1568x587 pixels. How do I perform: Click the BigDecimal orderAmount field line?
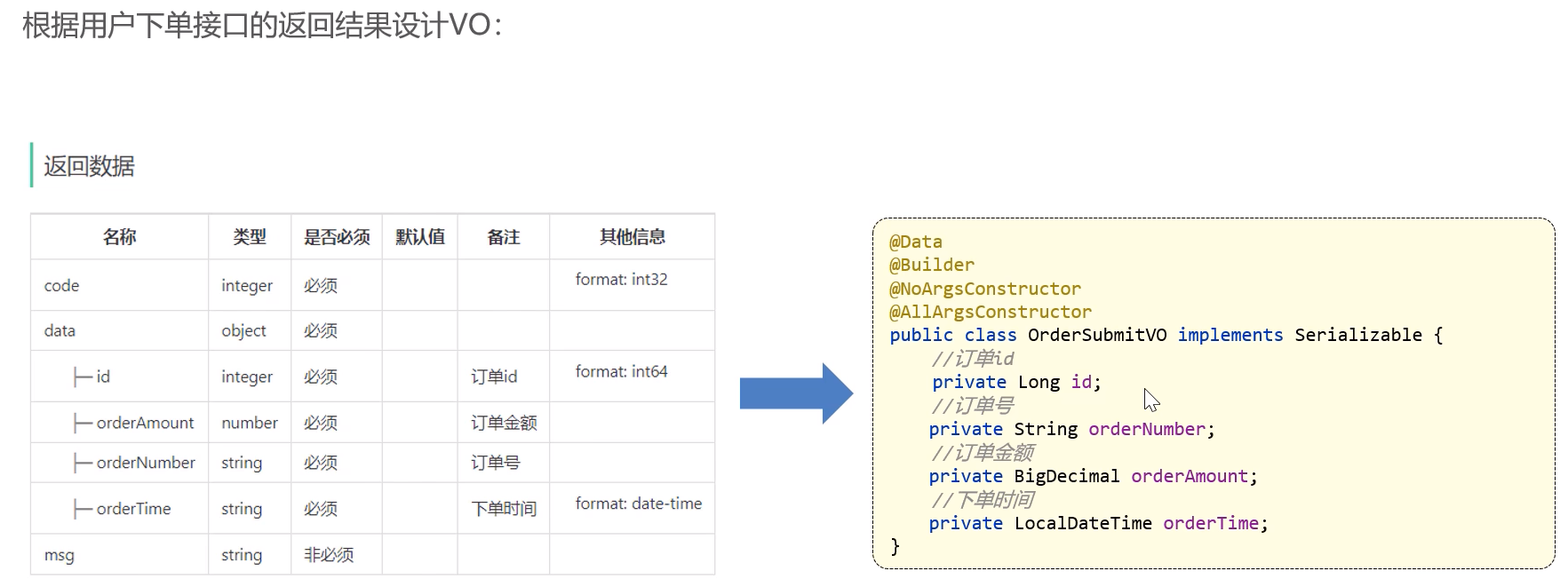[x=1093, y=476]
